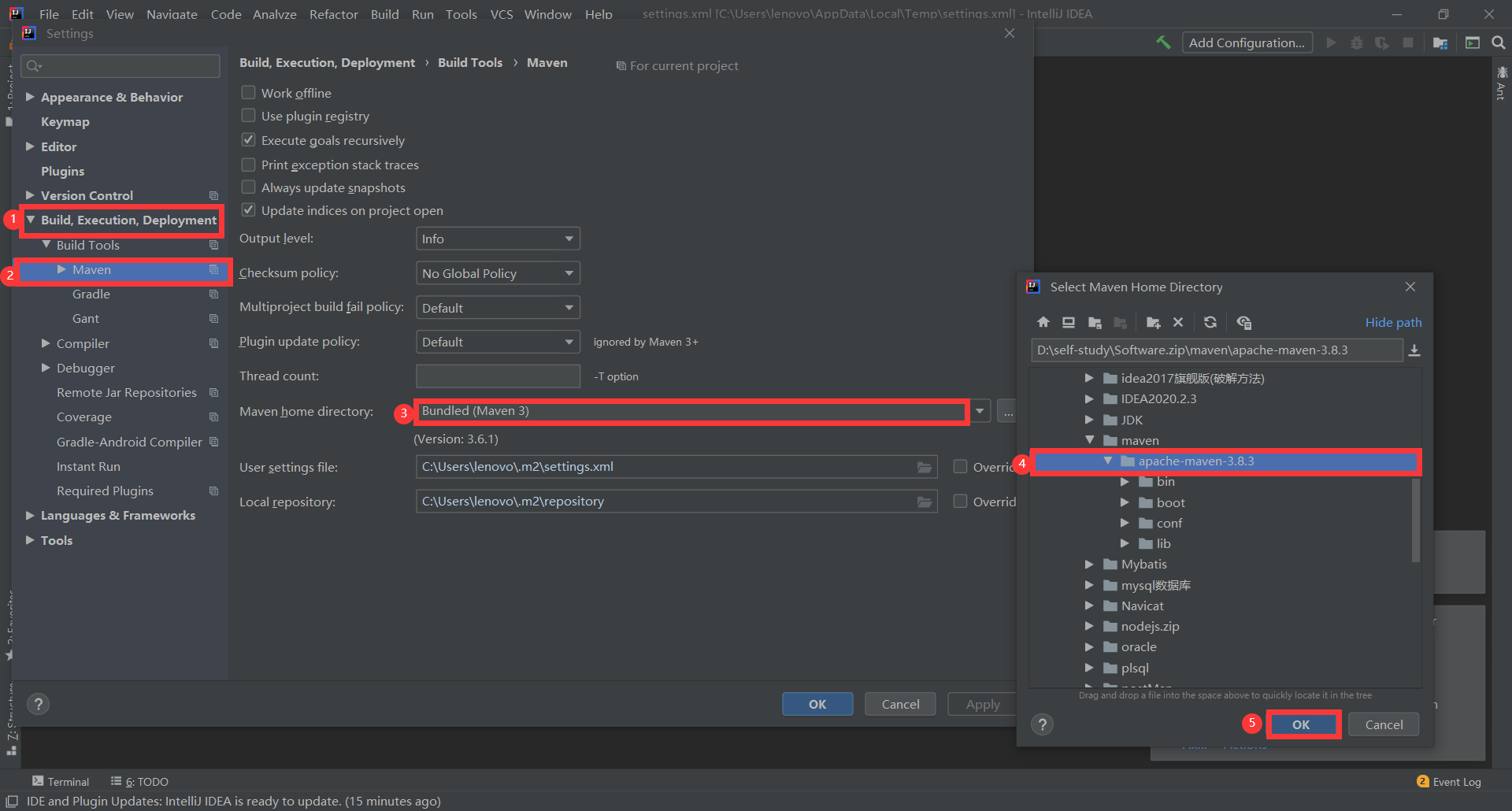This screenshot has width=1512, height=811.
Task: Click the Hide path link
Action: pos(1393,322)
